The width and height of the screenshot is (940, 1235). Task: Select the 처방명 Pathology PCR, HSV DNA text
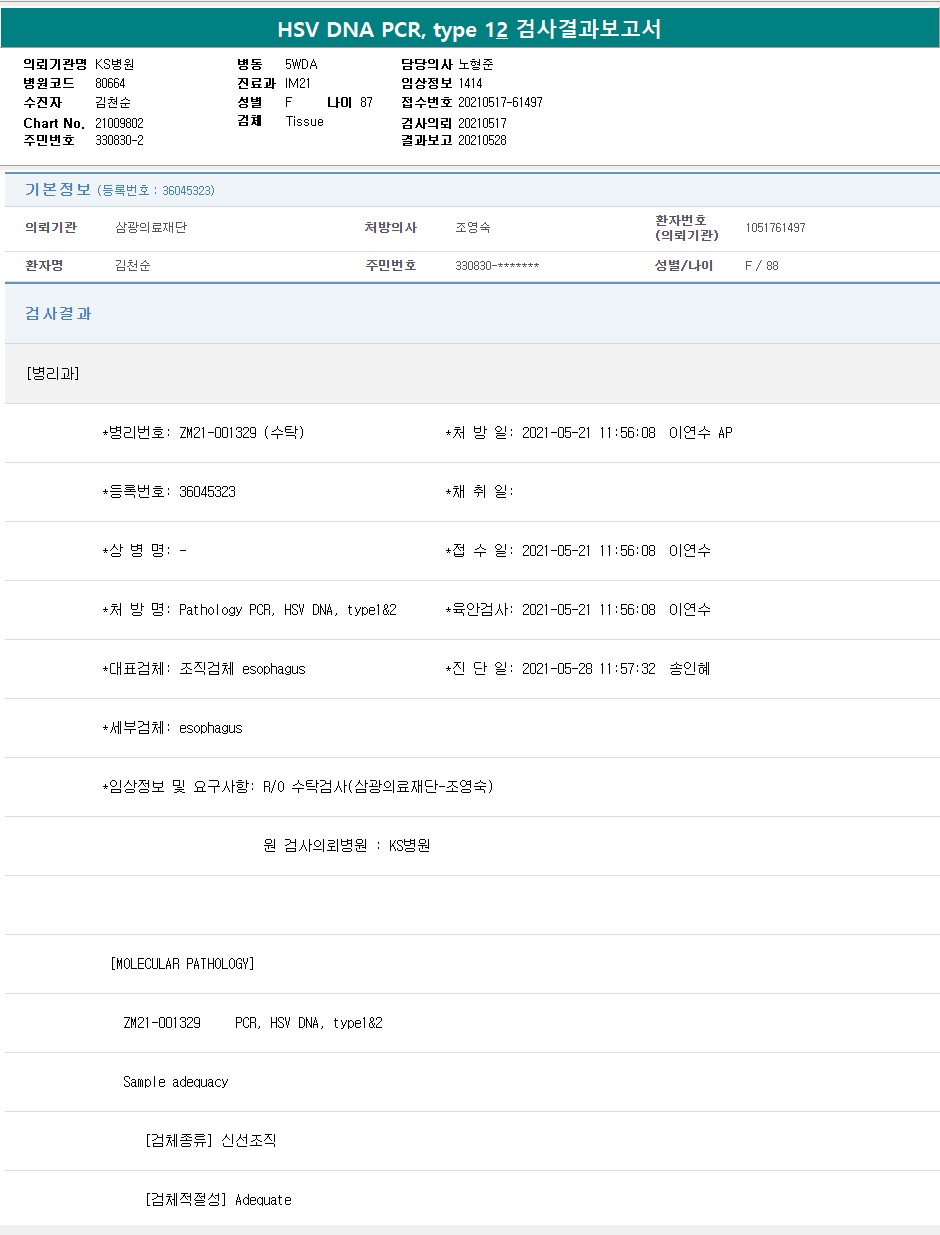point(287,609)
